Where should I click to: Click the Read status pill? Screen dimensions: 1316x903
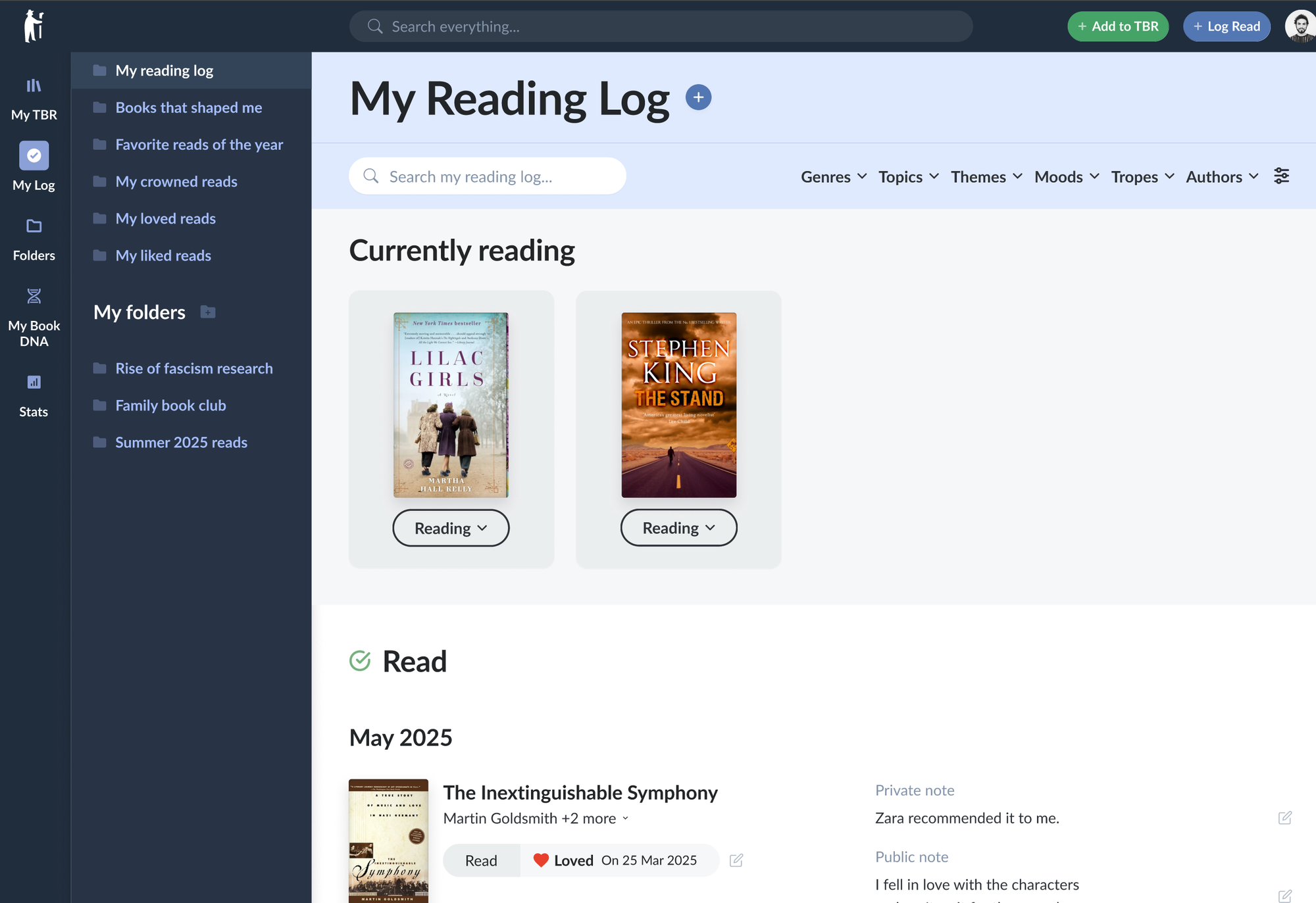click(x=481, y=860)
